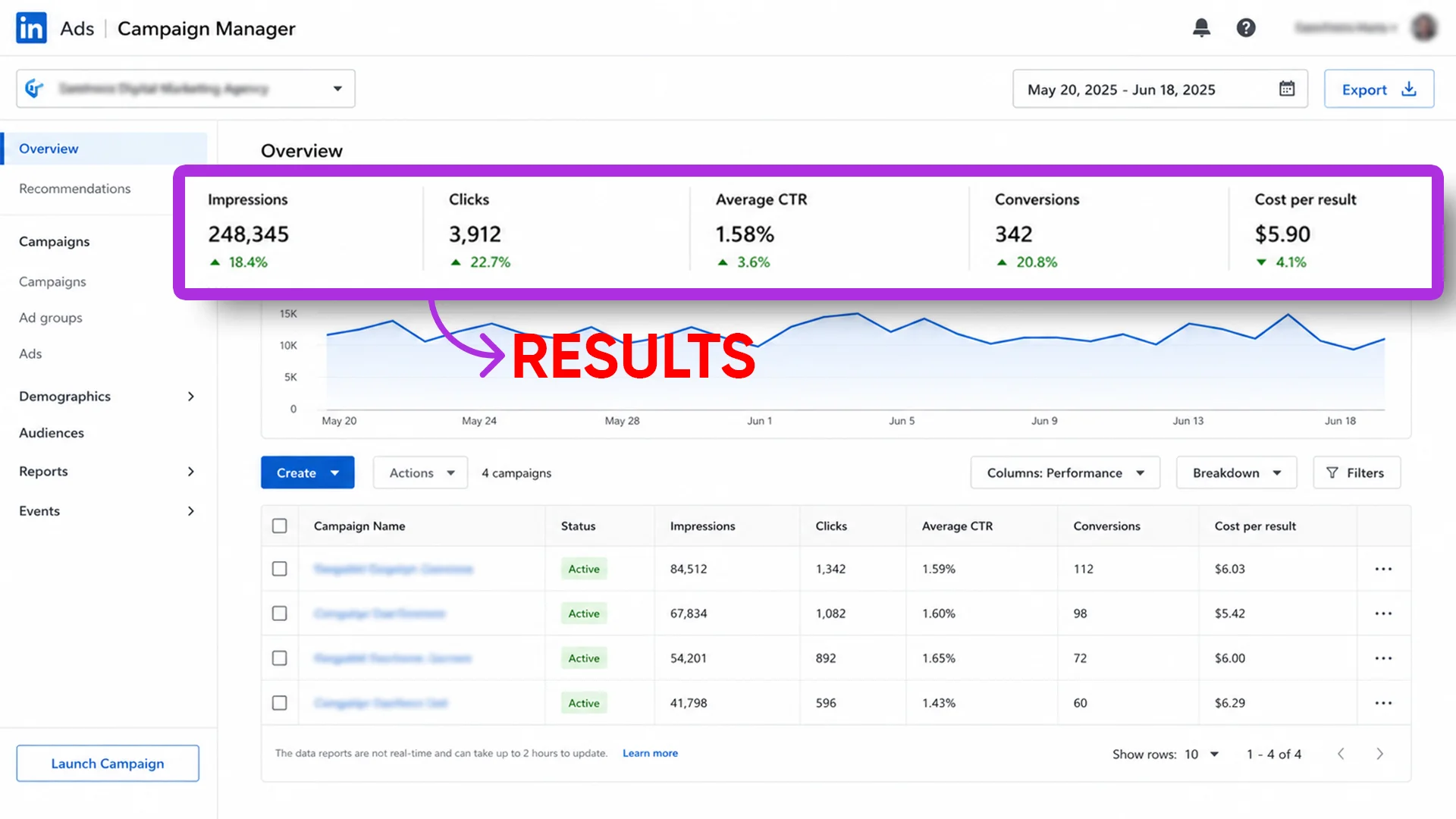
Task: Click the profile avatar picture
Action: 1424,28
